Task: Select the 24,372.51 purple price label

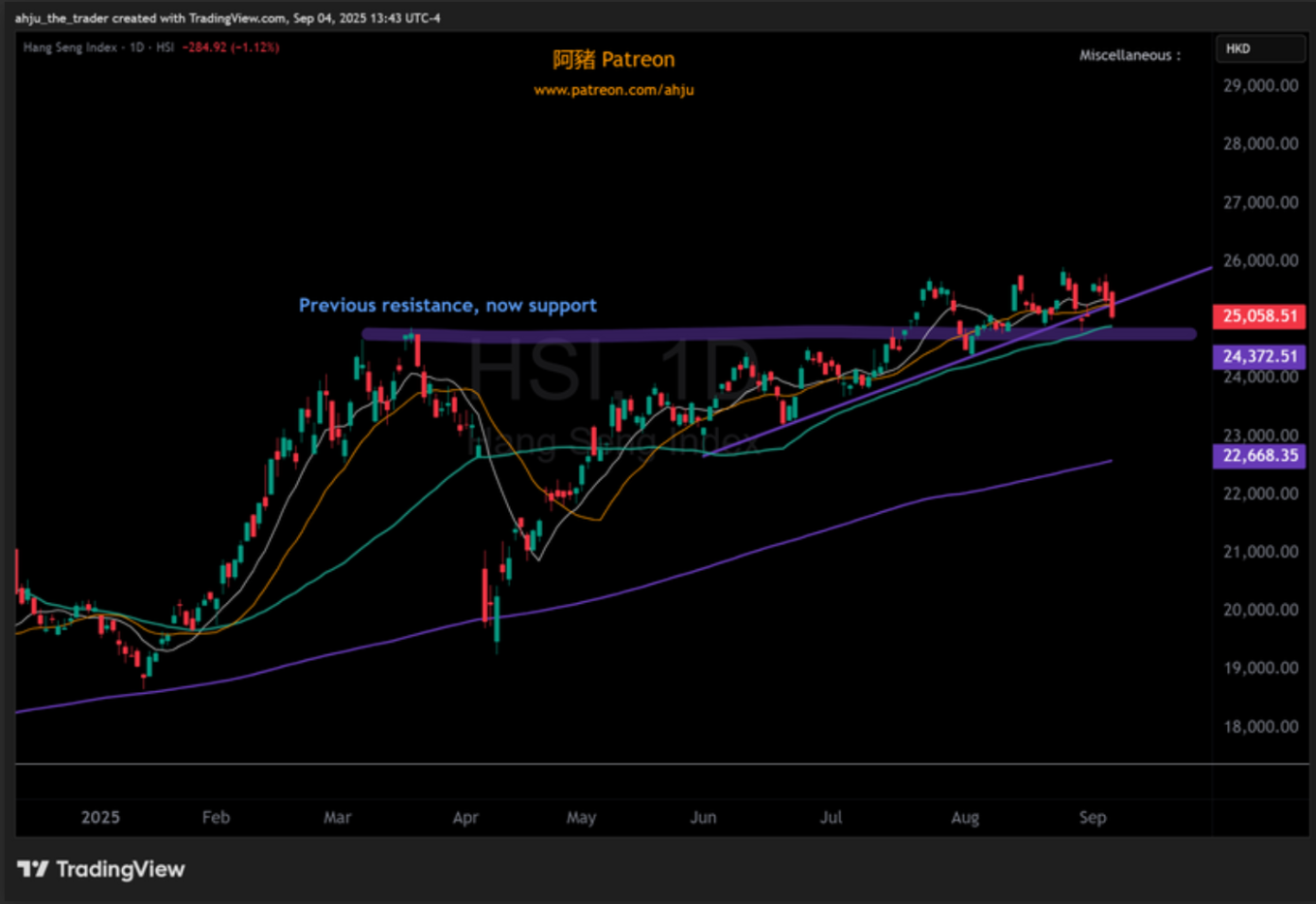Action: (1259, 356)
